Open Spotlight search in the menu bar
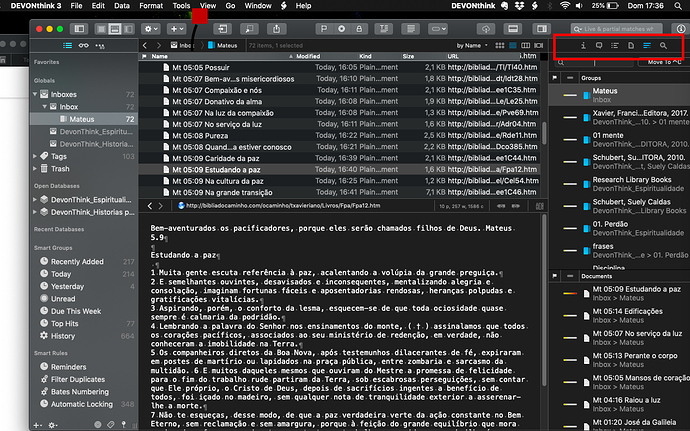690x431 pixels. point(678,6)
